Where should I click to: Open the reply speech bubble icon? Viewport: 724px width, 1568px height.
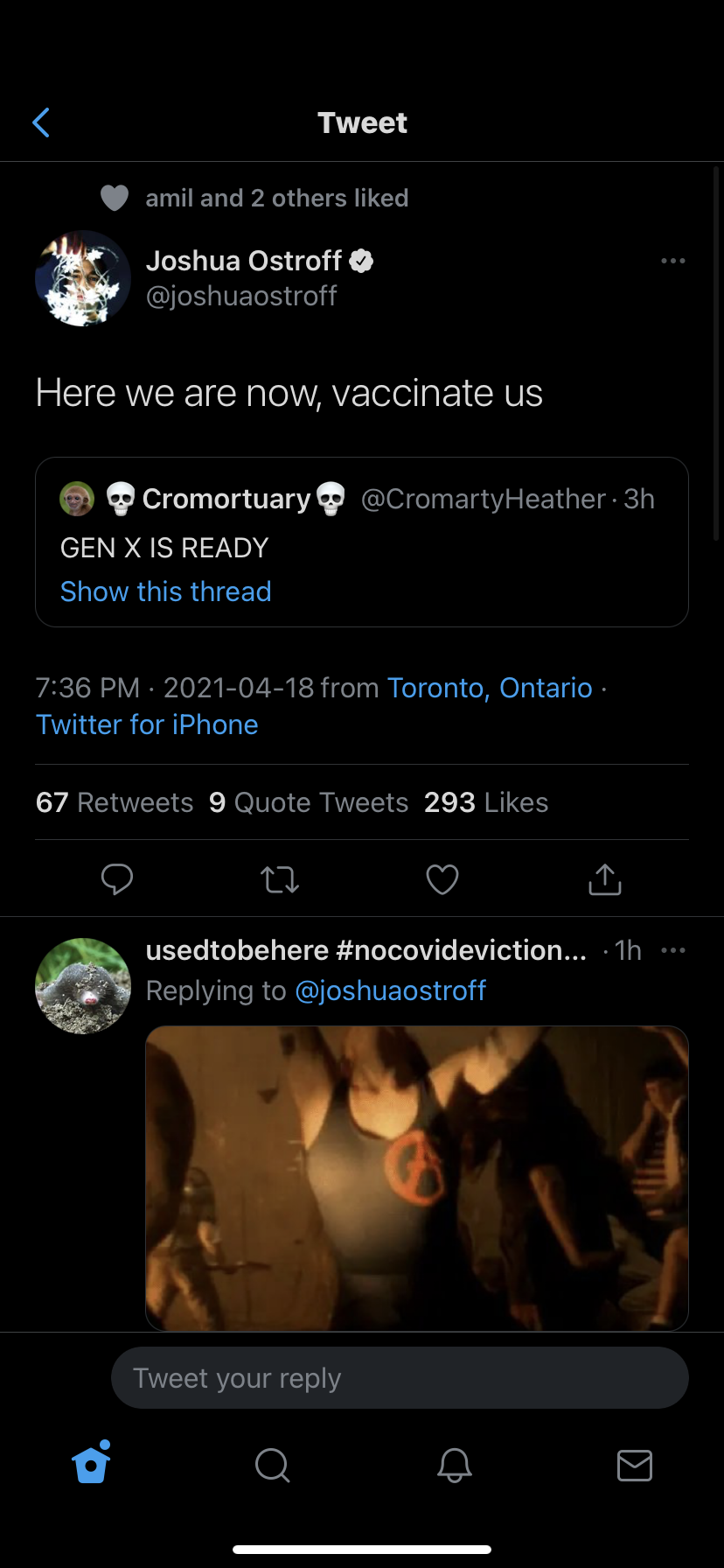coord(117,879)
